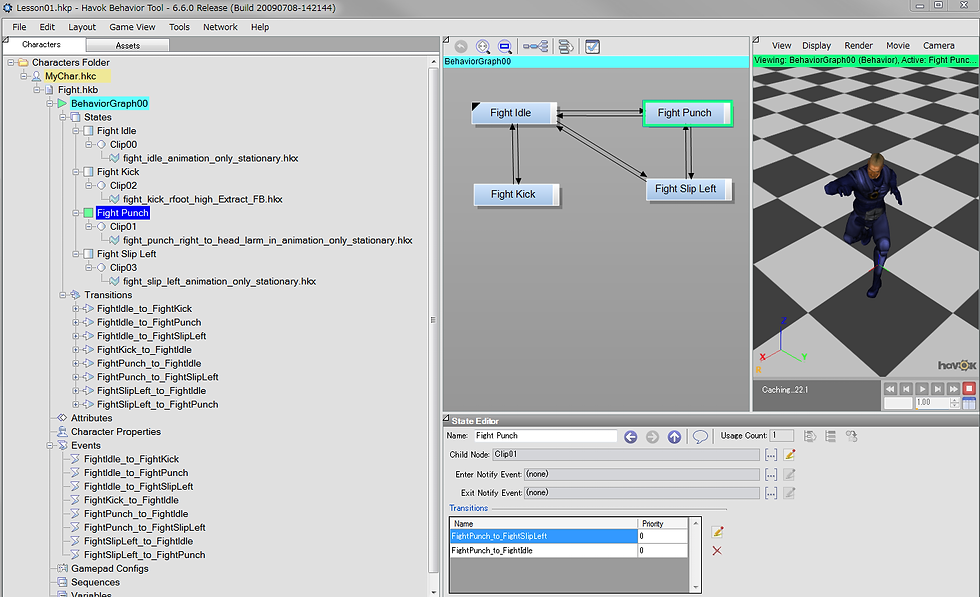Image resolution: width=980 pixels, height=597 pixels.
Task: Click the stacked nodes icon in graph toolbar
Action: (x=566, y=47)
